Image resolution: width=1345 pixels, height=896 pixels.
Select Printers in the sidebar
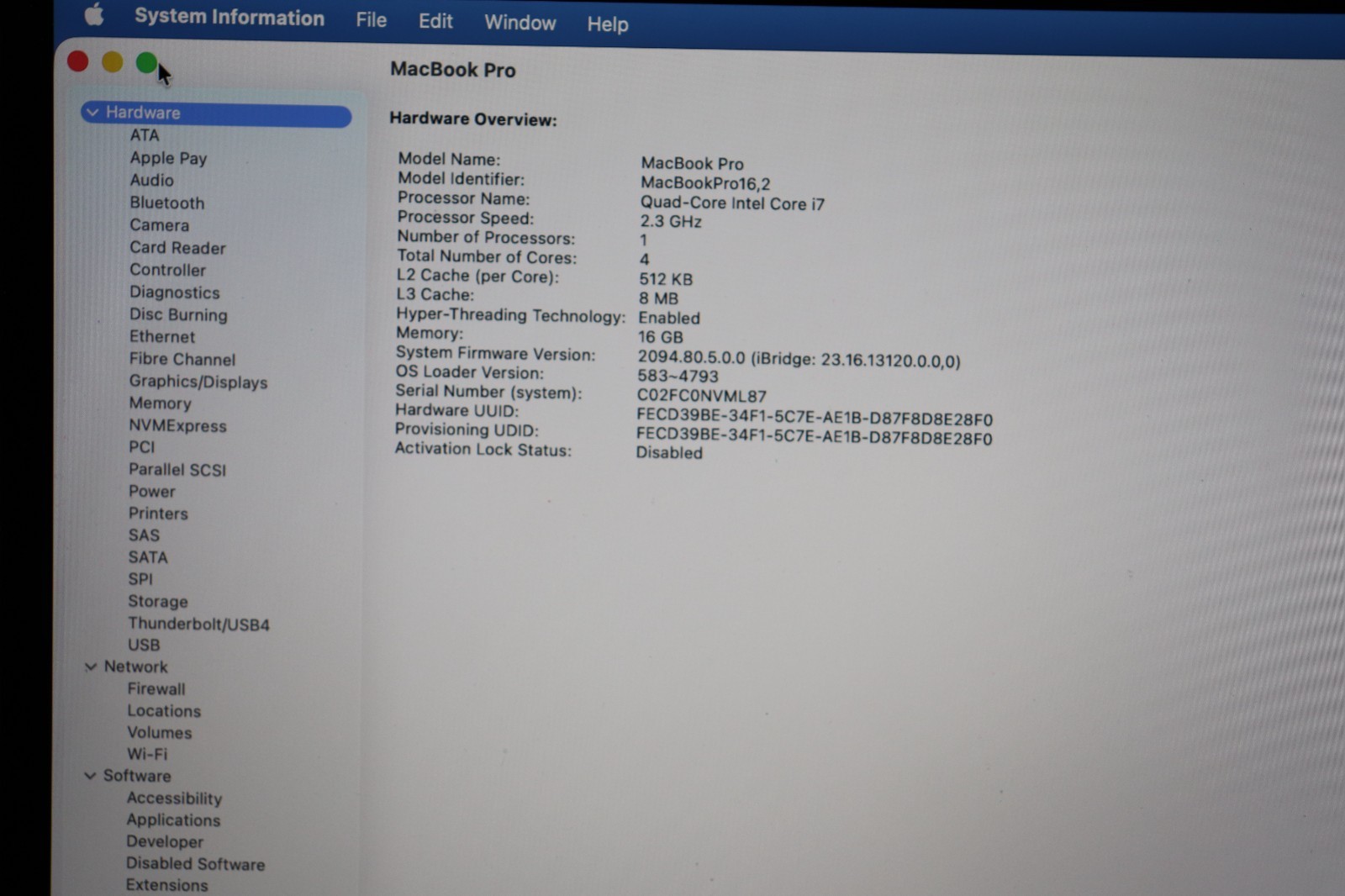(x=158, y=514)
